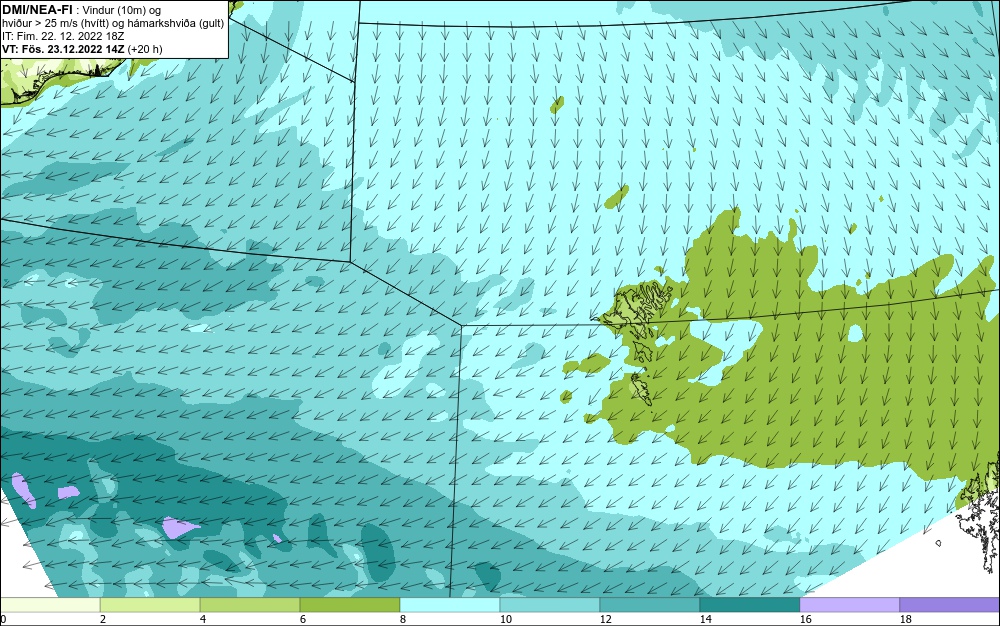
Task: Click the largest lavender high-wind patch
Action: click(x=180, y=527)
